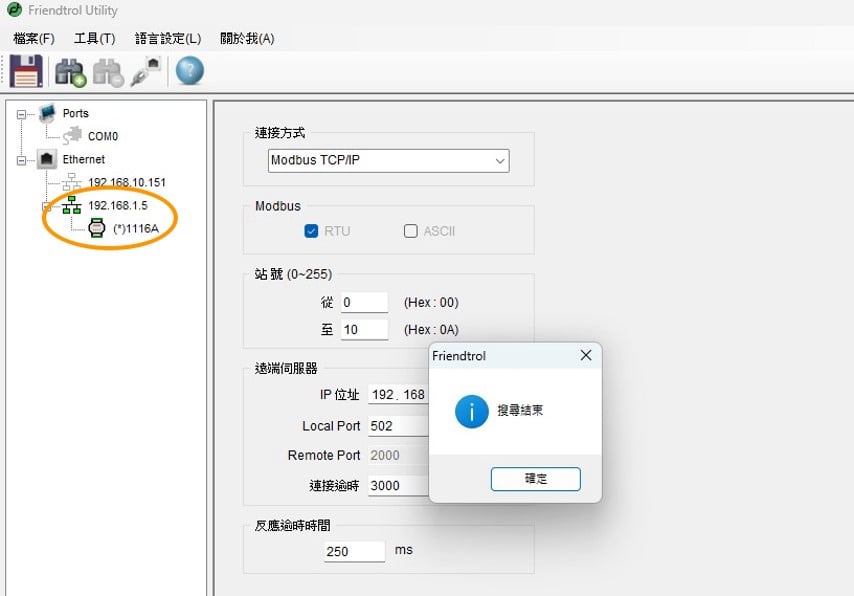854x596 pixels.
Task: Open help via blue question mark icon
Action: coord(189,71)
